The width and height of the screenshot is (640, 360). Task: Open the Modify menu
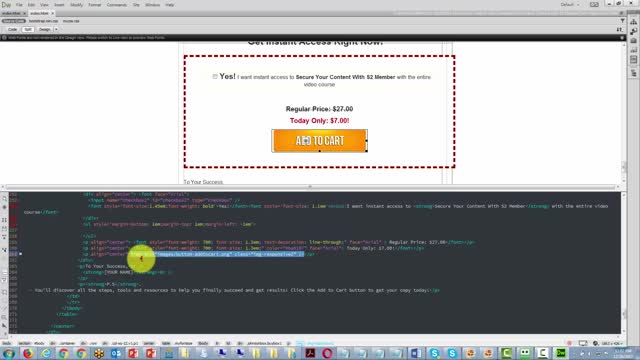point(76,5)
